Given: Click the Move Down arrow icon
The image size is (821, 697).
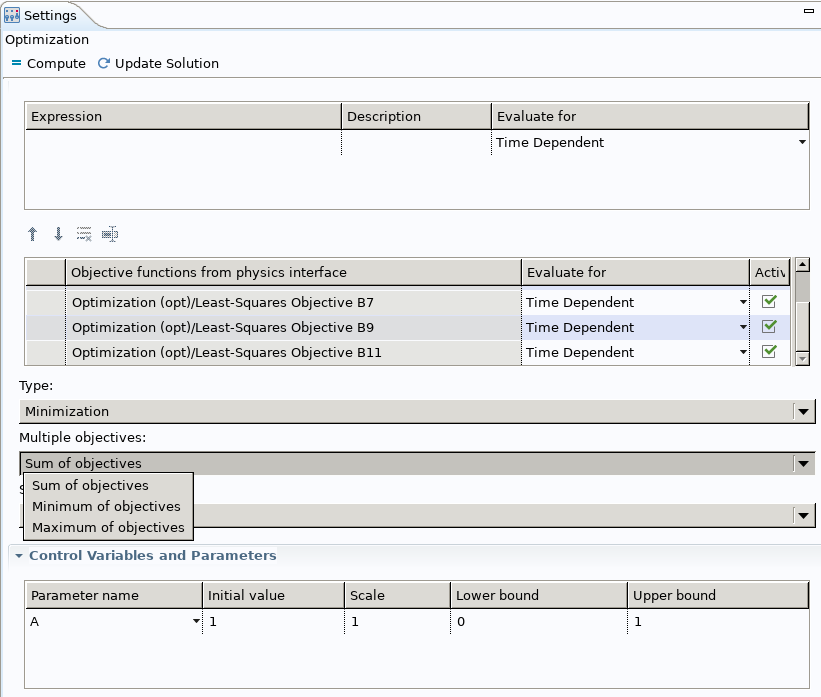Looking at the screenshot, I should (58, 234).
